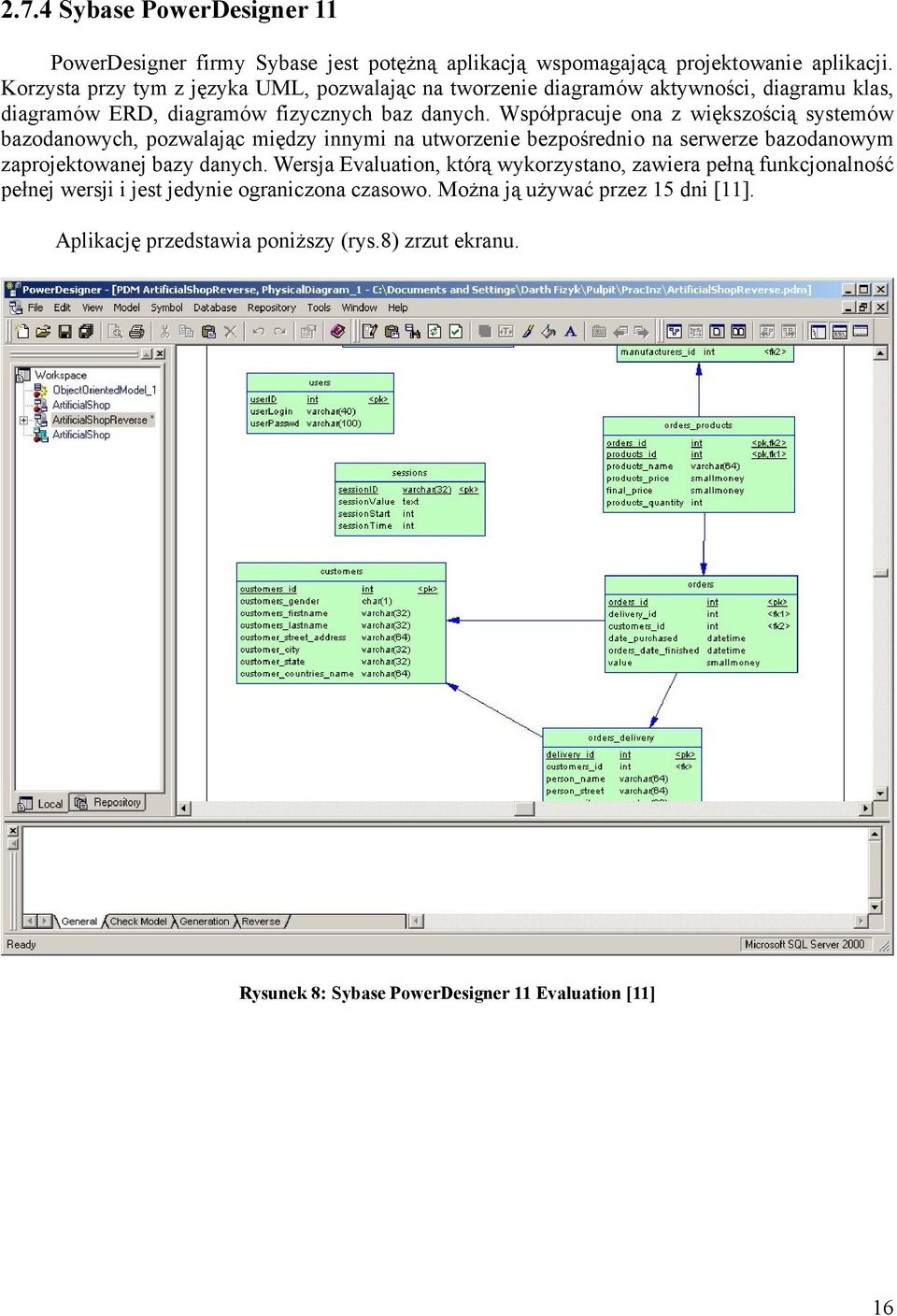Switch to the Repository browser tab
897x1316 pixels.
tap(108, 803)
